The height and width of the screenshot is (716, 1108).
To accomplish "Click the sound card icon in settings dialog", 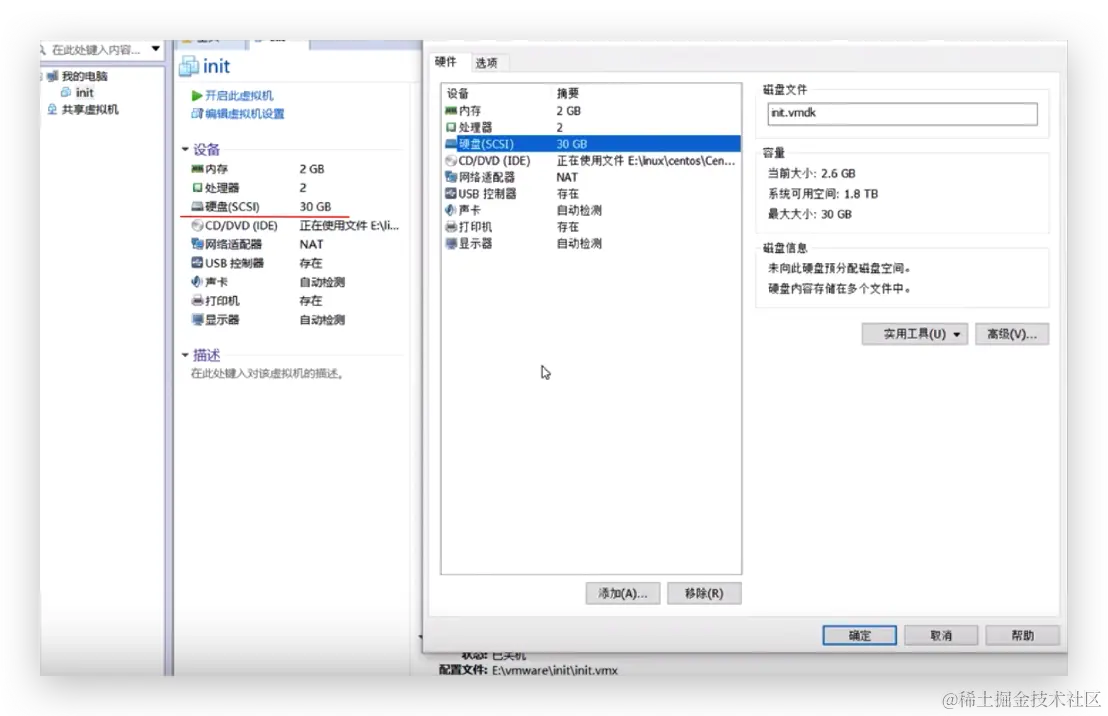I will click(x=451, y=210).
